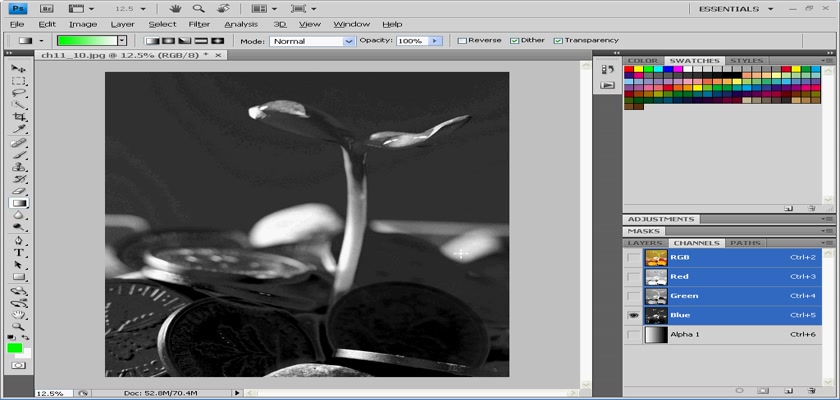Select the Eraser tool
The image size is (840, 400).
tap(19, 191)
